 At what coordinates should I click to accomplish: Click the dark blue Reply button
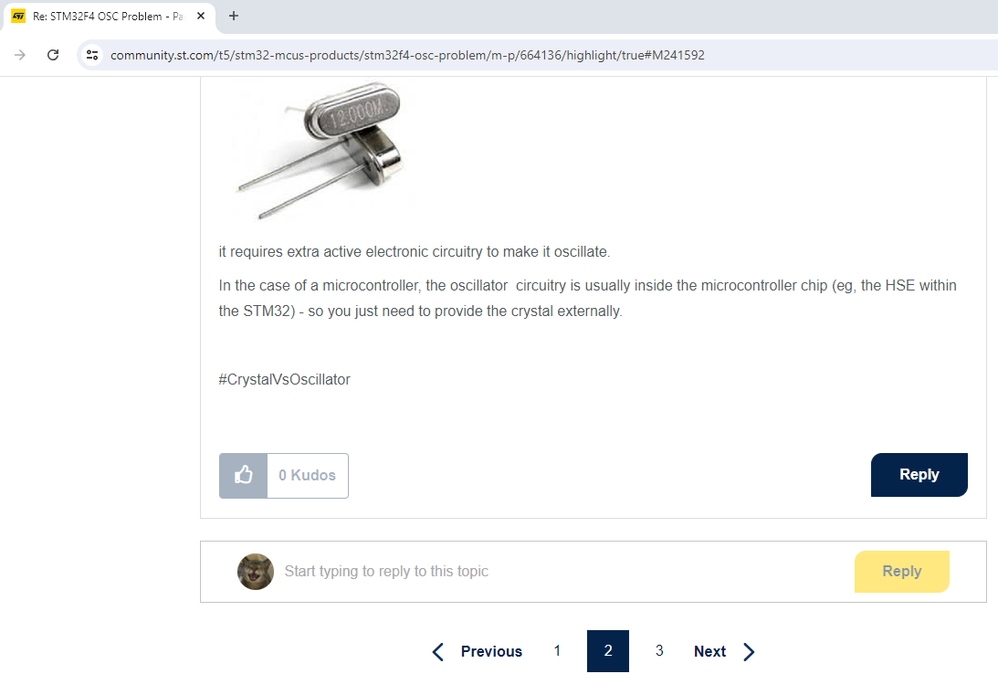[919, 475]
